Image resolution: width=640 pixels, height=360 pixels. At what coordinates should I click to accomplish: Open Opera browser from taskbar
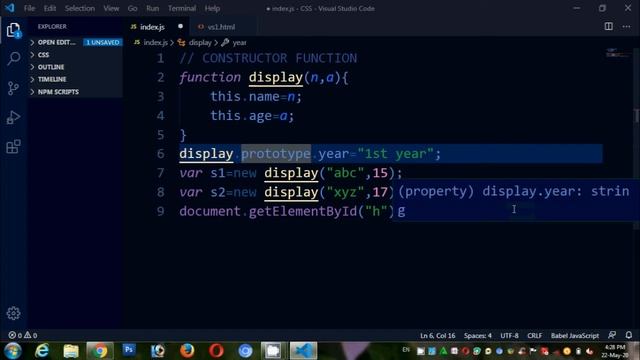coord(216,351)
